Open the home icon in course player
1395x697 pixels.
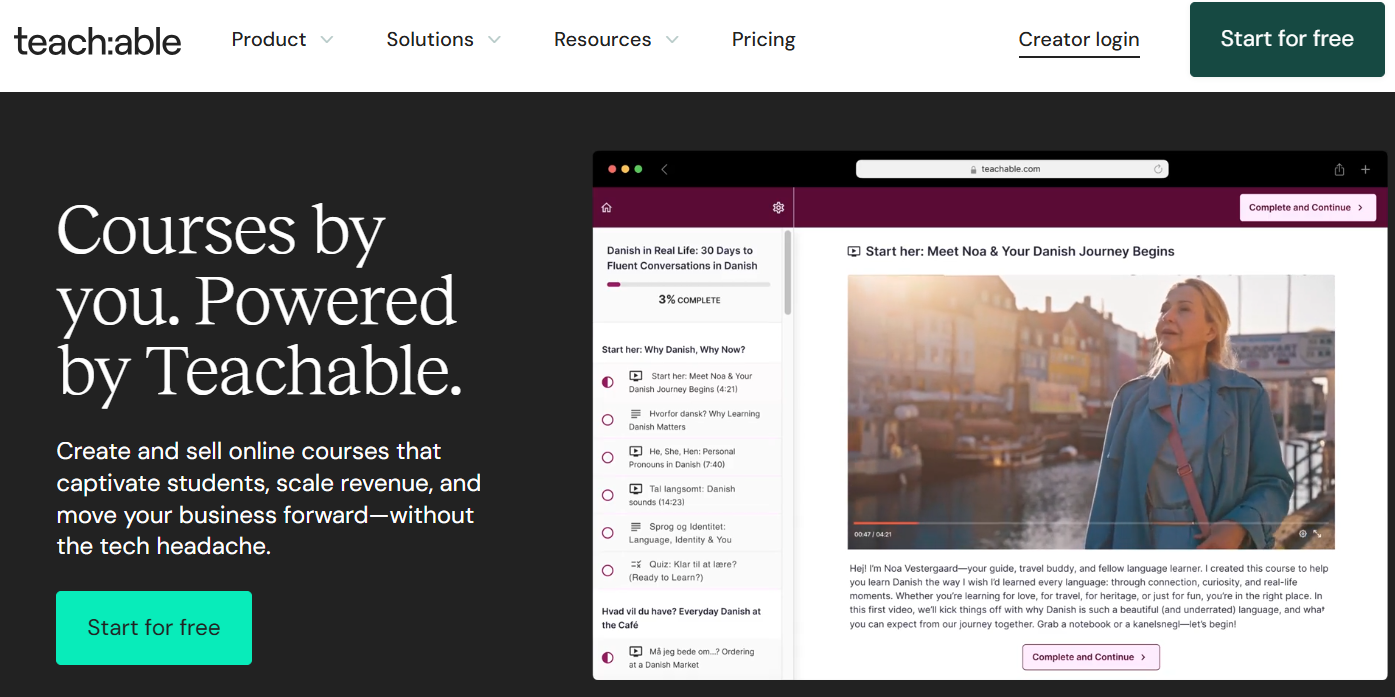606,208
